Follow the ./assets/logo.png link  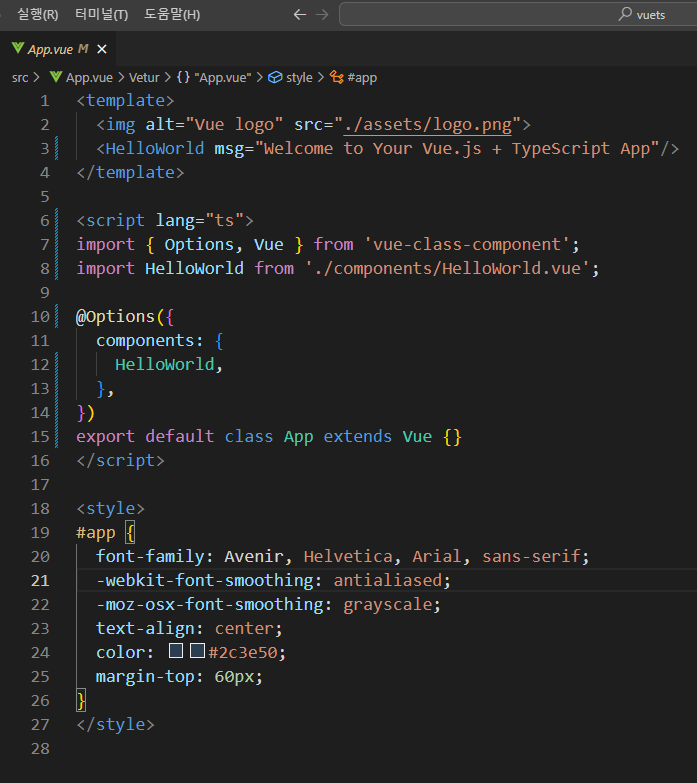pyautogui.click(x=428, y=124)
